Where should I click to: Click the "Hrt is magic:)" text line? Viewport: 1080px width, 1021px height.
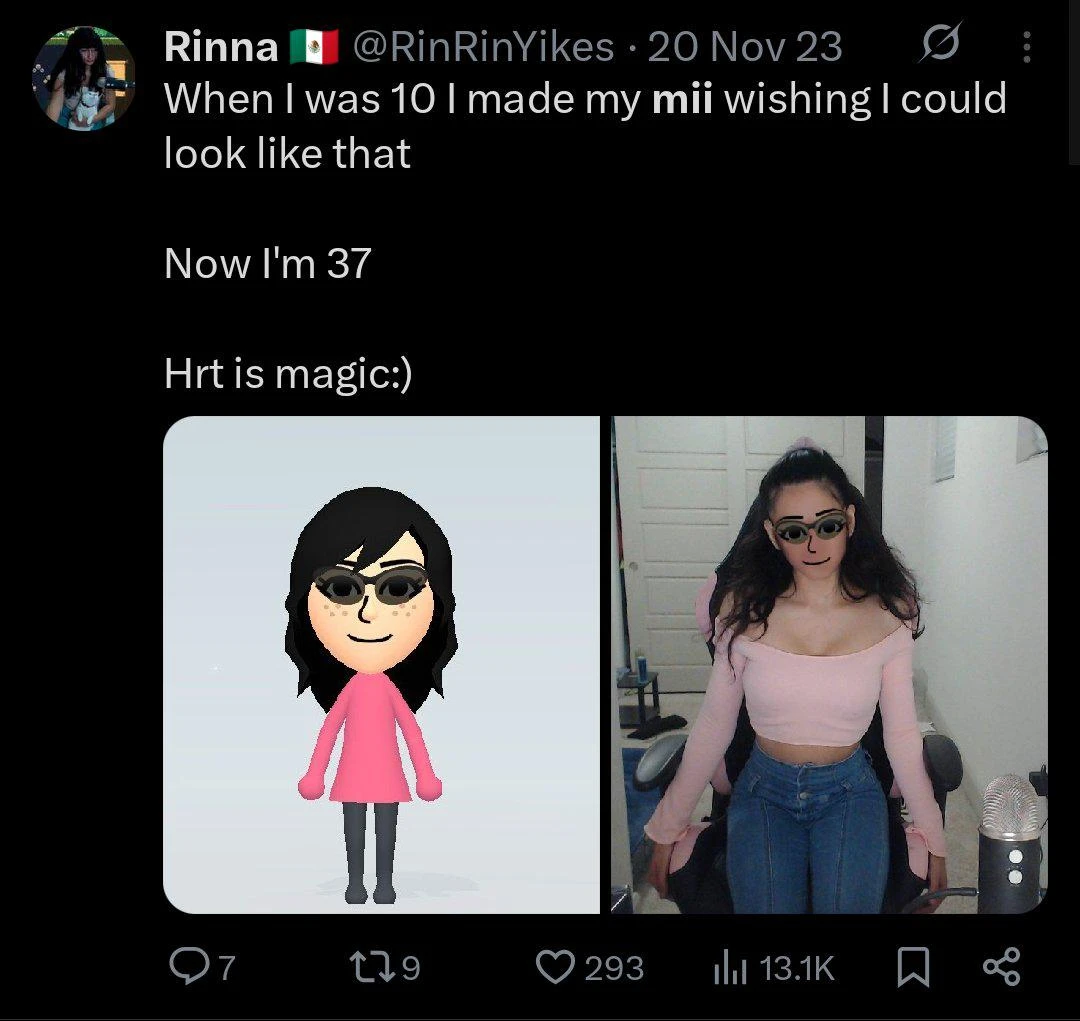288,375
